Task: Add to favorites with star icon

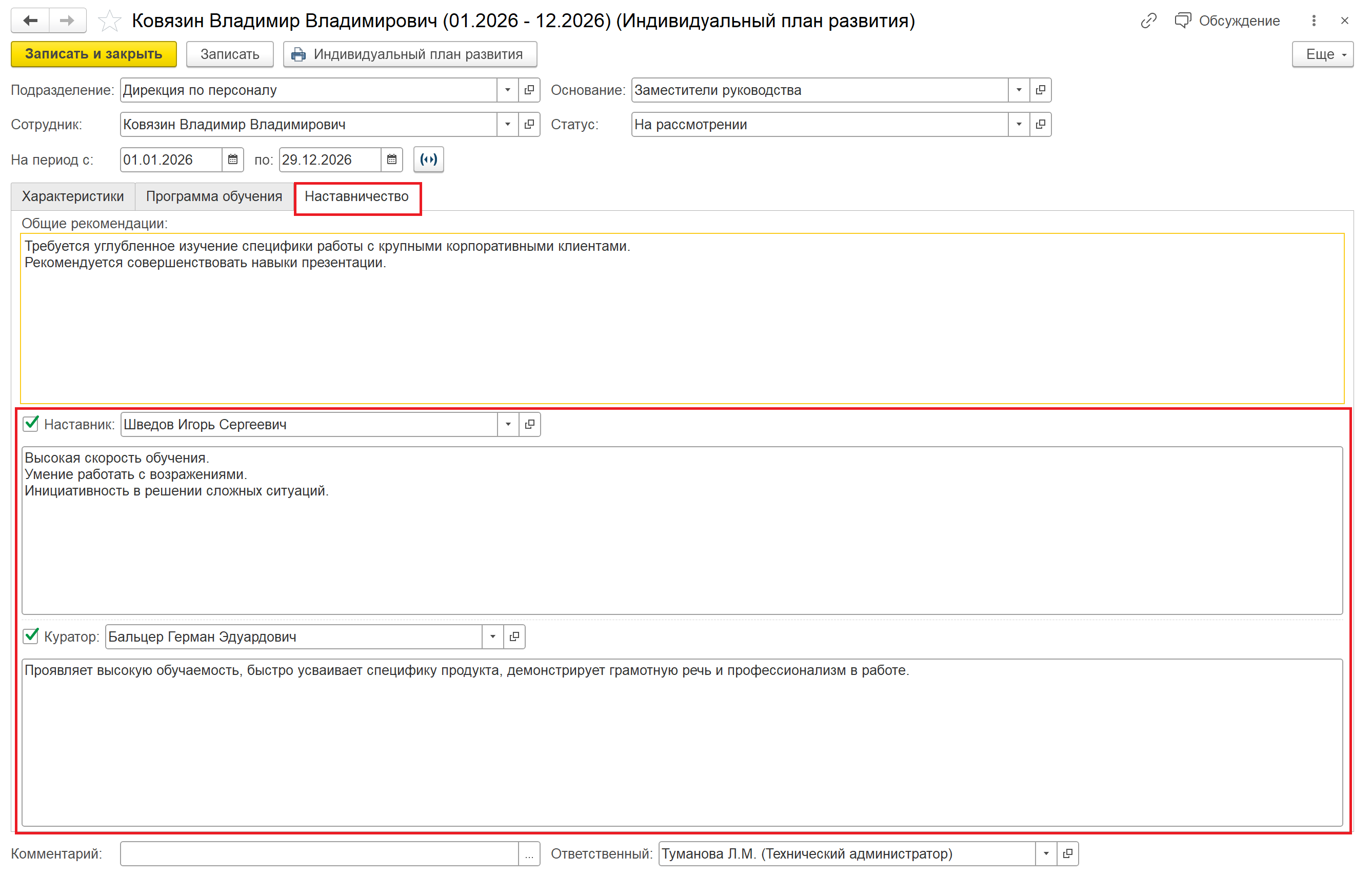Action: [109, 21]
